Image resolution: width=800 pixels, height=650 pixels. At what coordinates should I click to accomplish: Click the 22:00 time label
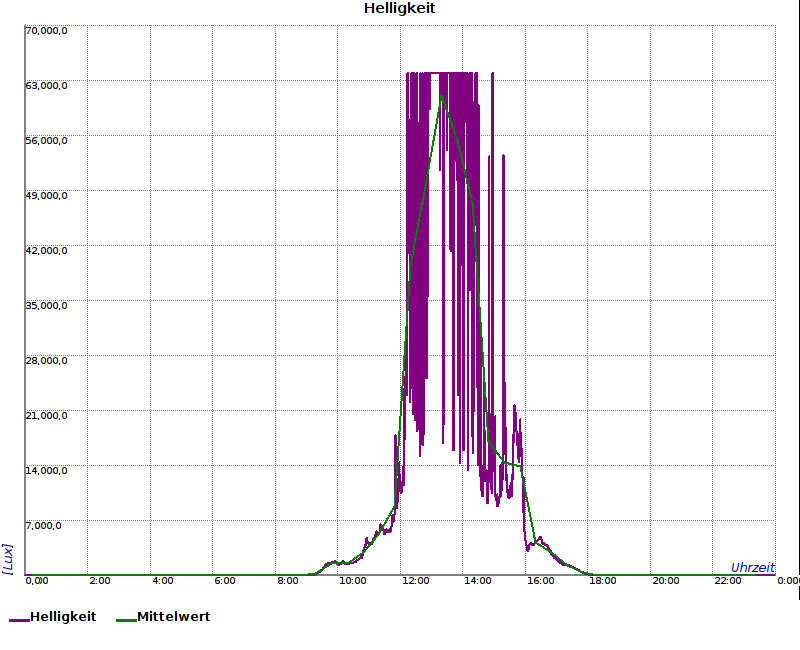coord(728,581)
